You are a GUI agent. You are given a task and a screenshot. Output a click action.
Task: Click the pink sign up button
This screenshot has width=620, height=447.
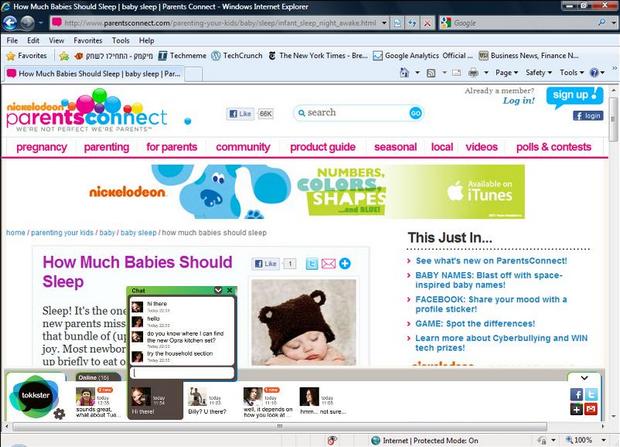tap(575, 96)
